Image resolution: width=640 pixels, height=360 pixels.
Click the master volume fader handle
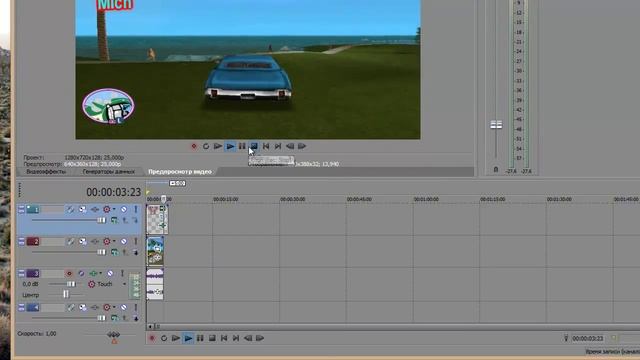pos(496,125)
